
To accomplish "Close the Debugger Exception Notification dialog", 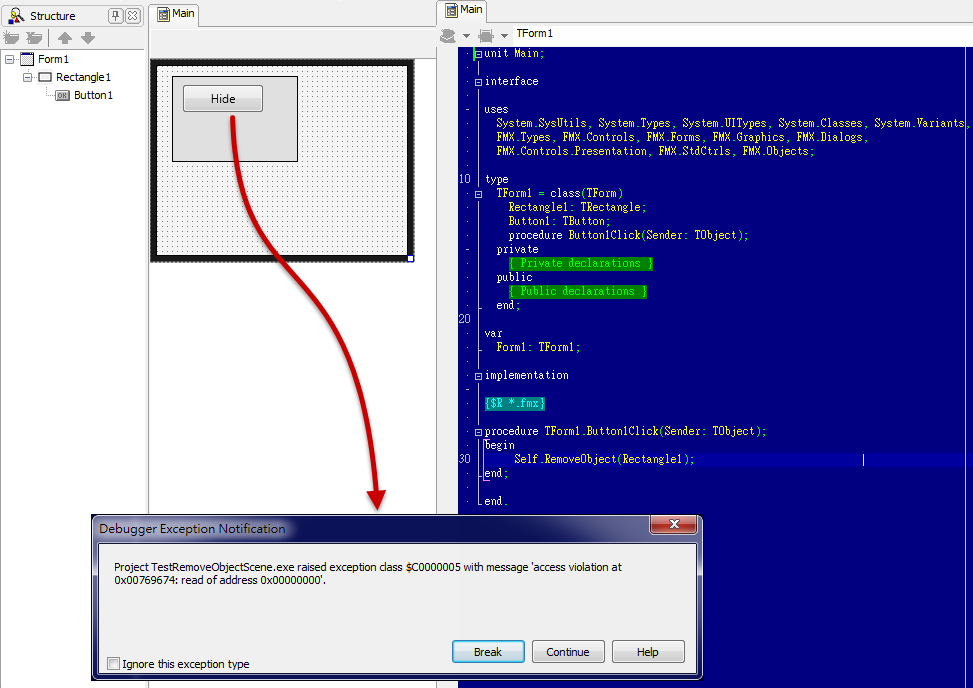I will tap(674, 524).
